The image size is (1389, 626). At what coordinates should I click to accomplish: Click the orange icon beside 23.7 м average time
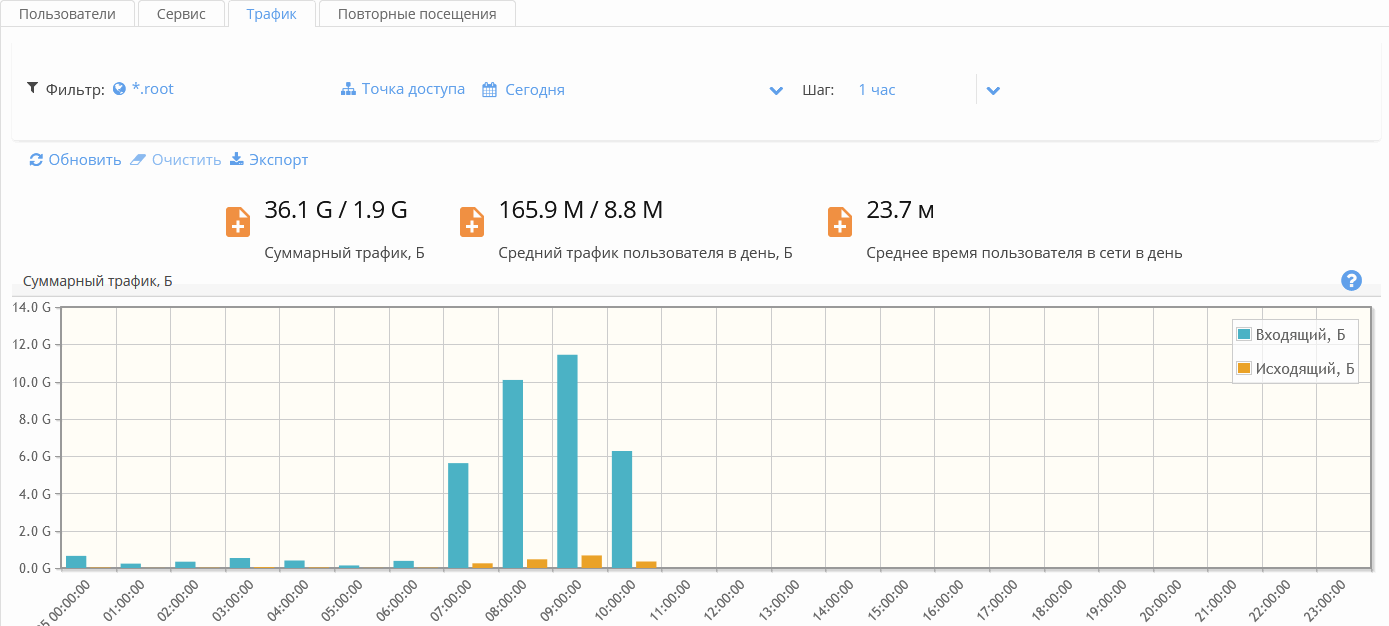[x=840, y=221]
